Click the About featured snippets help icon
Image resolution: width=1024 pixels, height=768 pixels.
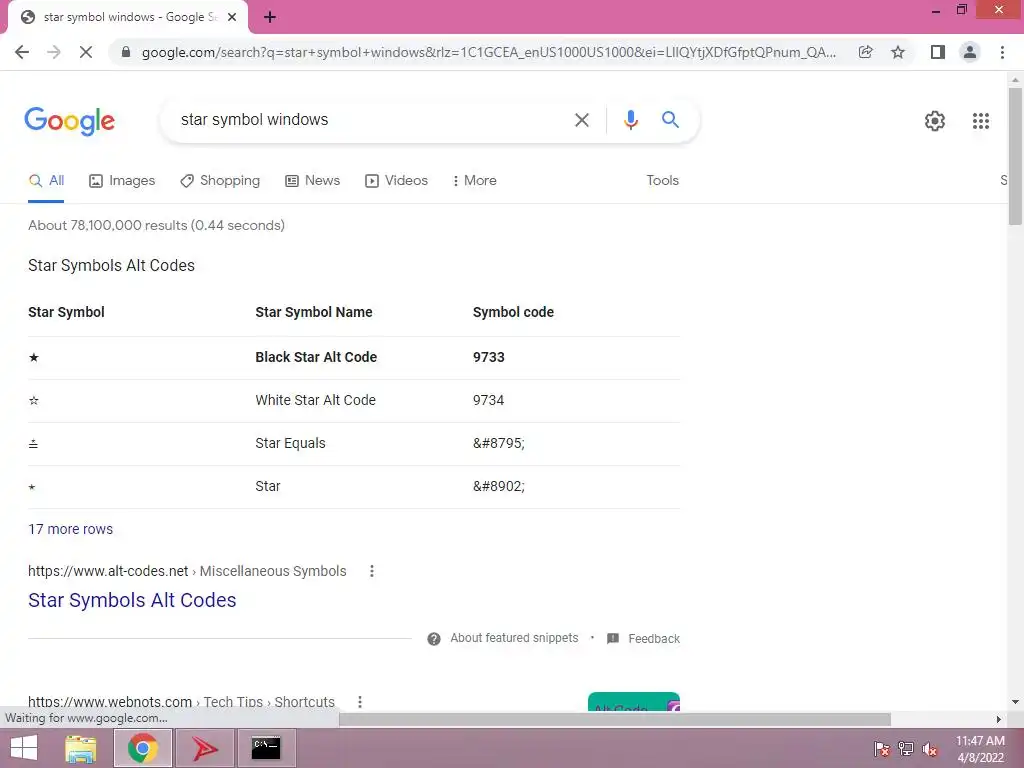(x=434, y=639)
